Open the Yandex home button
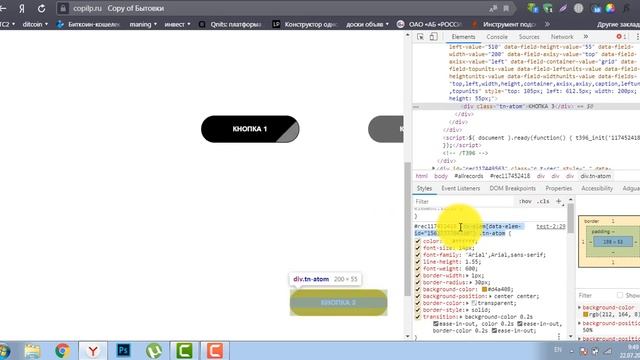Image resolution: width=640 pixels, height=360 pixels. [x=22, y=8]
